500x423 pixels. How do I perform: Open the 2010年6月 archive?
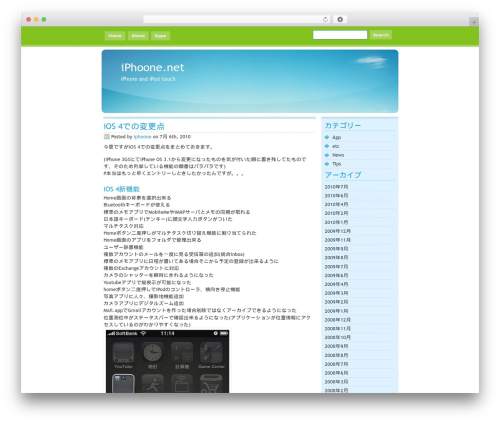336,196
